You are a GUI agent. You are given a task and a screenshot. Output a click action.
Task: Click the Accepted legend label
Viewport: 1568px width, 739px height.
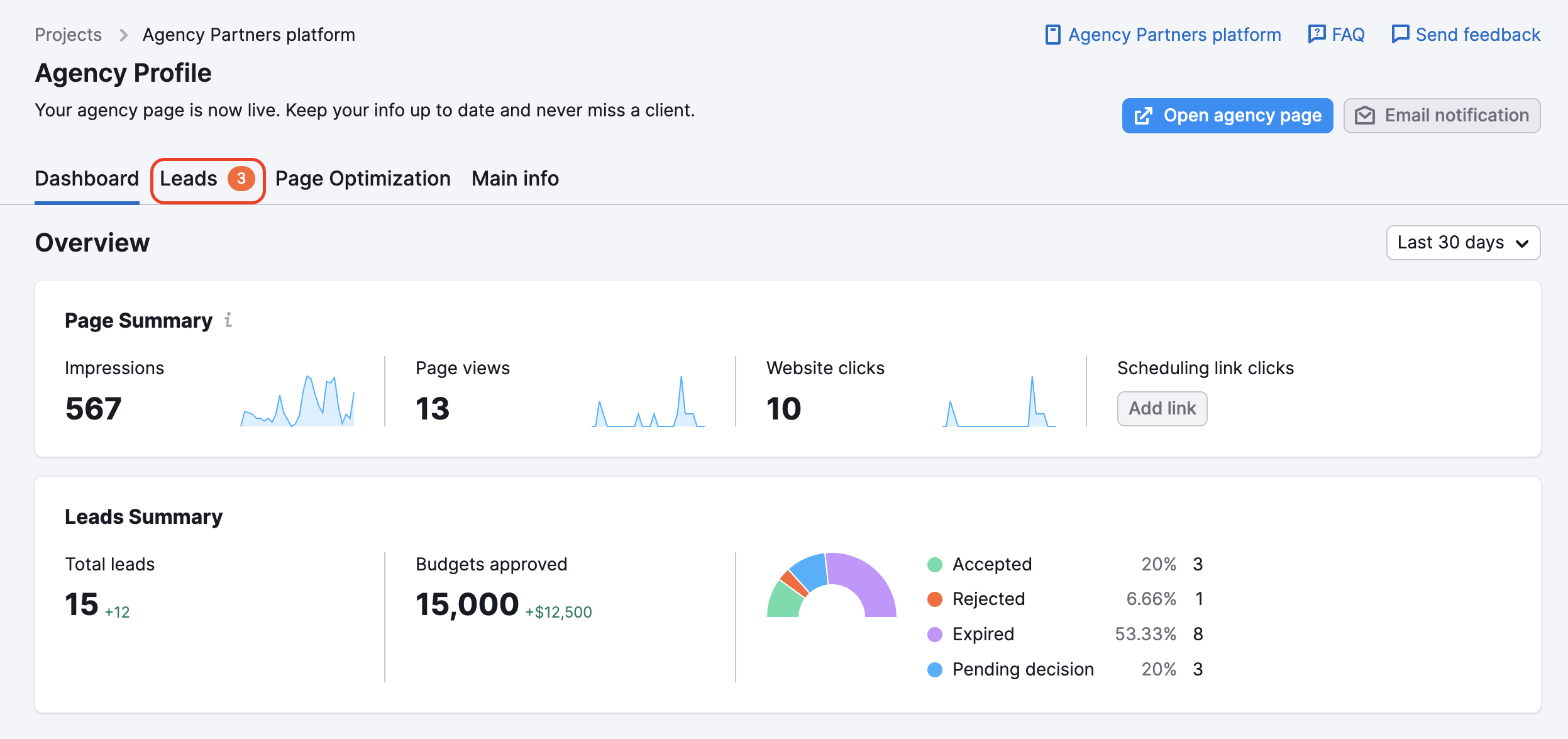[x=992, y=565]
